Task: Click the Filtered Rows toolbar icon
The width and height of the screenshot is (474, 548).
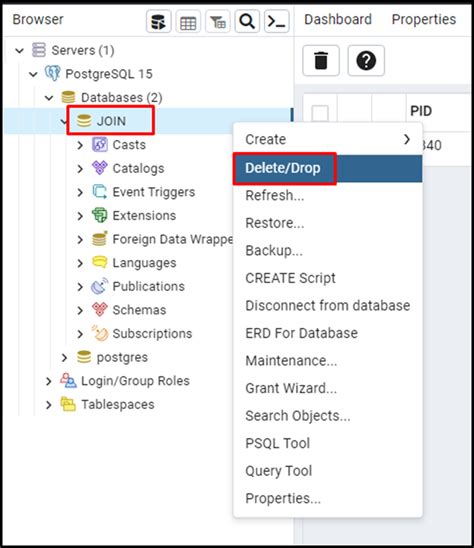Action: coord(218,22)
